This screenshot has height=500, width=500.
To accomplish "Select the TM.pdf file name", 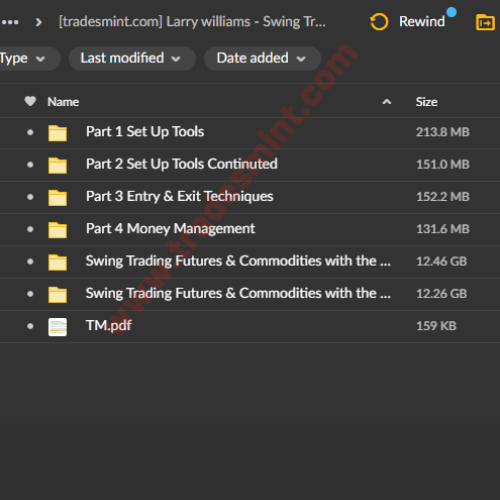I will pyautogui.click(x=109, y=326).
